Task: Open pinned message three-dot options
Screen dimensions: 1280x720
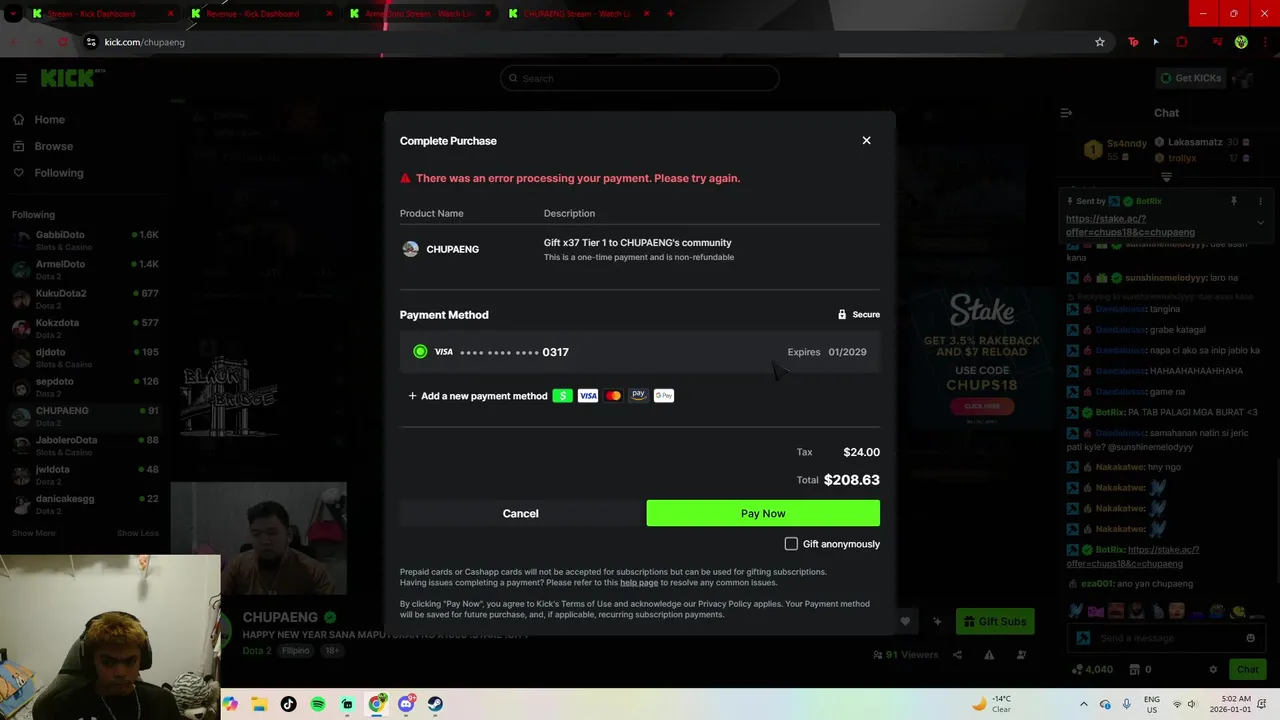Action: tap(1261, 201)
